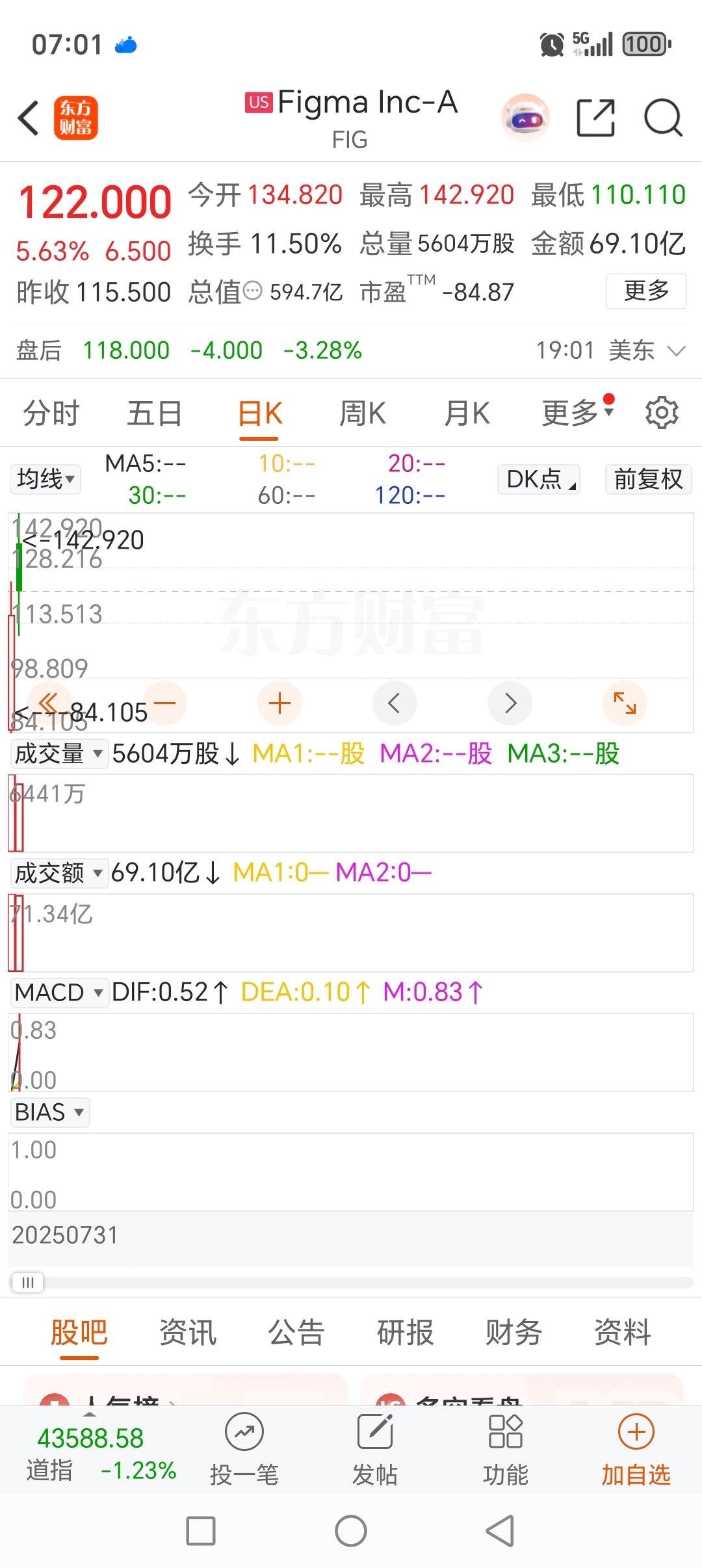This screenshot has width=702, height=1568.
Task: Tap the 投一笔 trade icon
Action: click(244, 1431)
